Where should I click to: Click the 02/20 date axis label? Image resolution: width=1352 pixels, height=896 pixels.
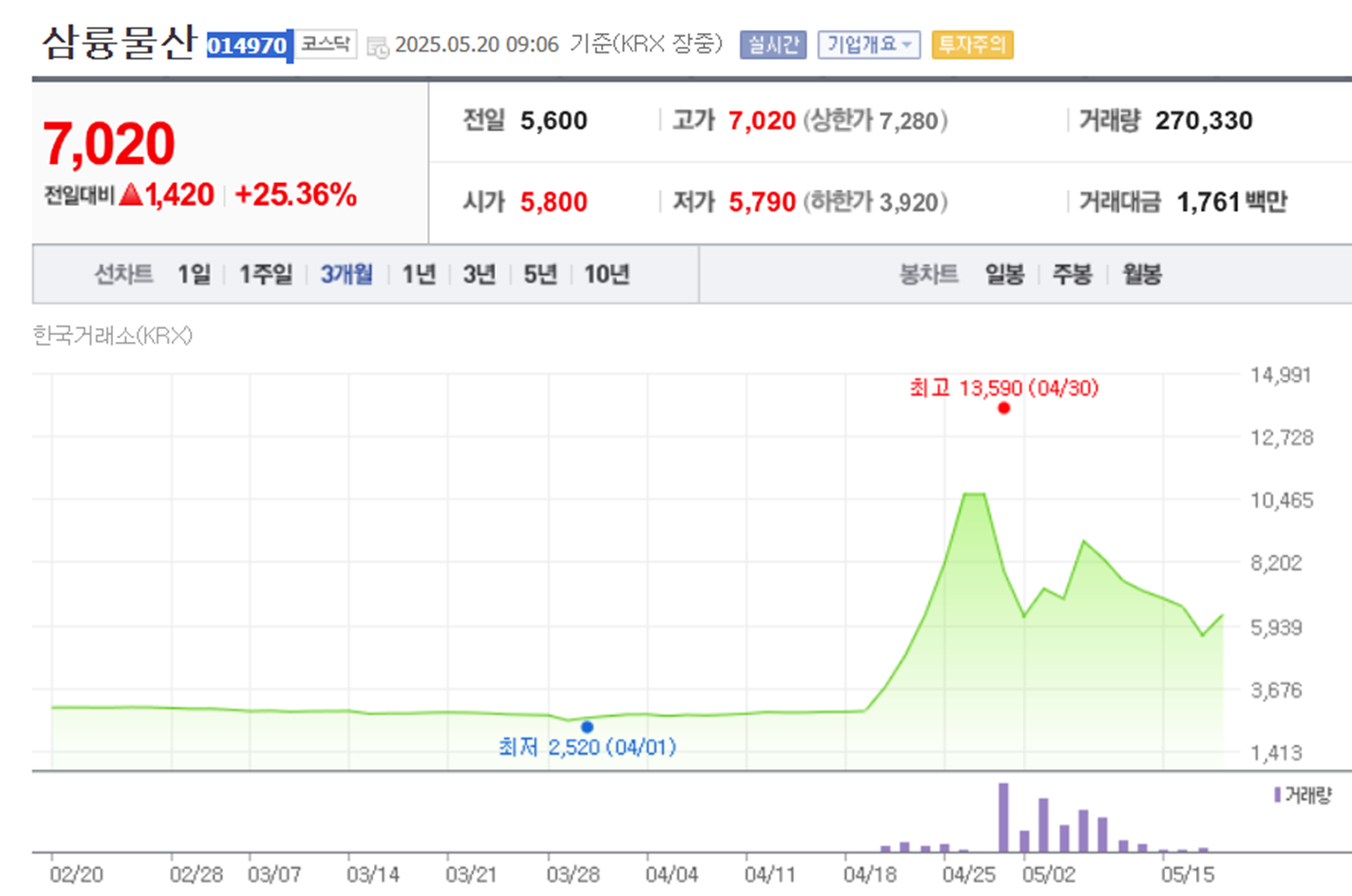(76, 875)
